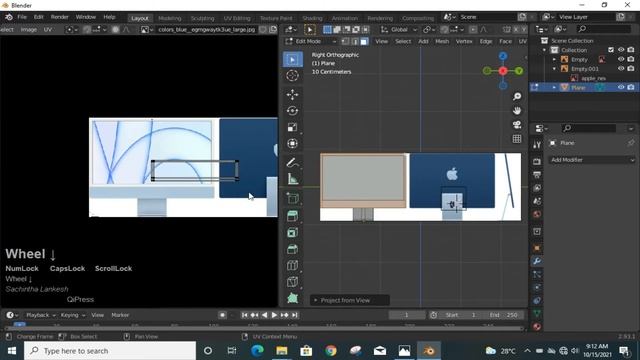Select the Transform tool
Image resolution: width=640 pixels, height=360 pixels.
[x=292, y=143]
